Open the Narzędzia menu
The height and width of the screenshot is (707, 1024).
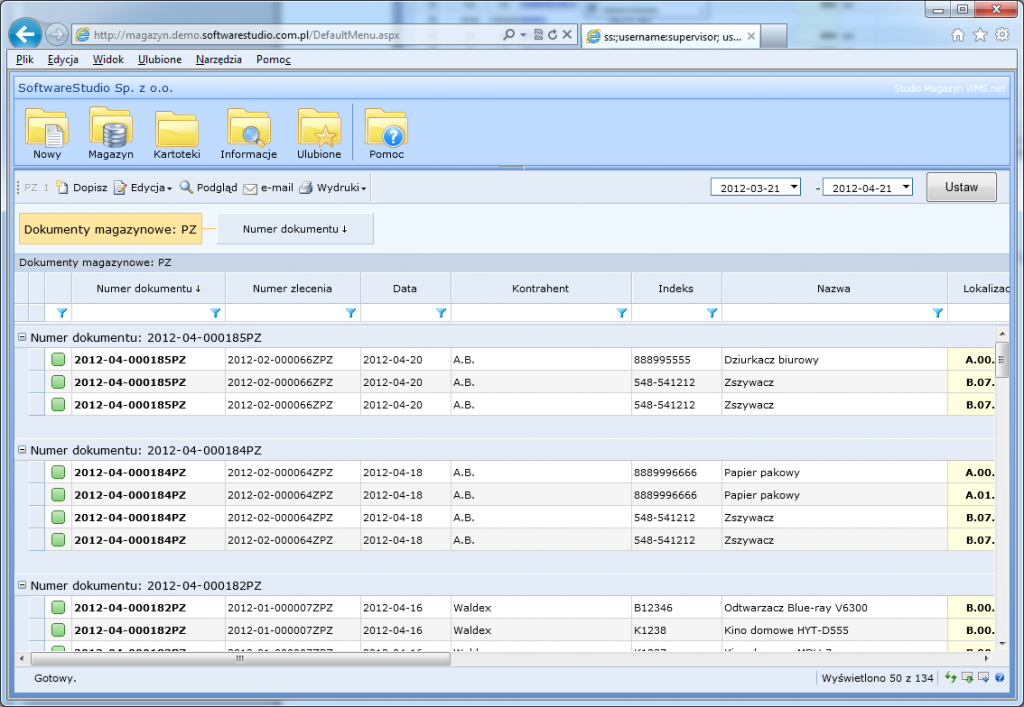click(218, 60)
